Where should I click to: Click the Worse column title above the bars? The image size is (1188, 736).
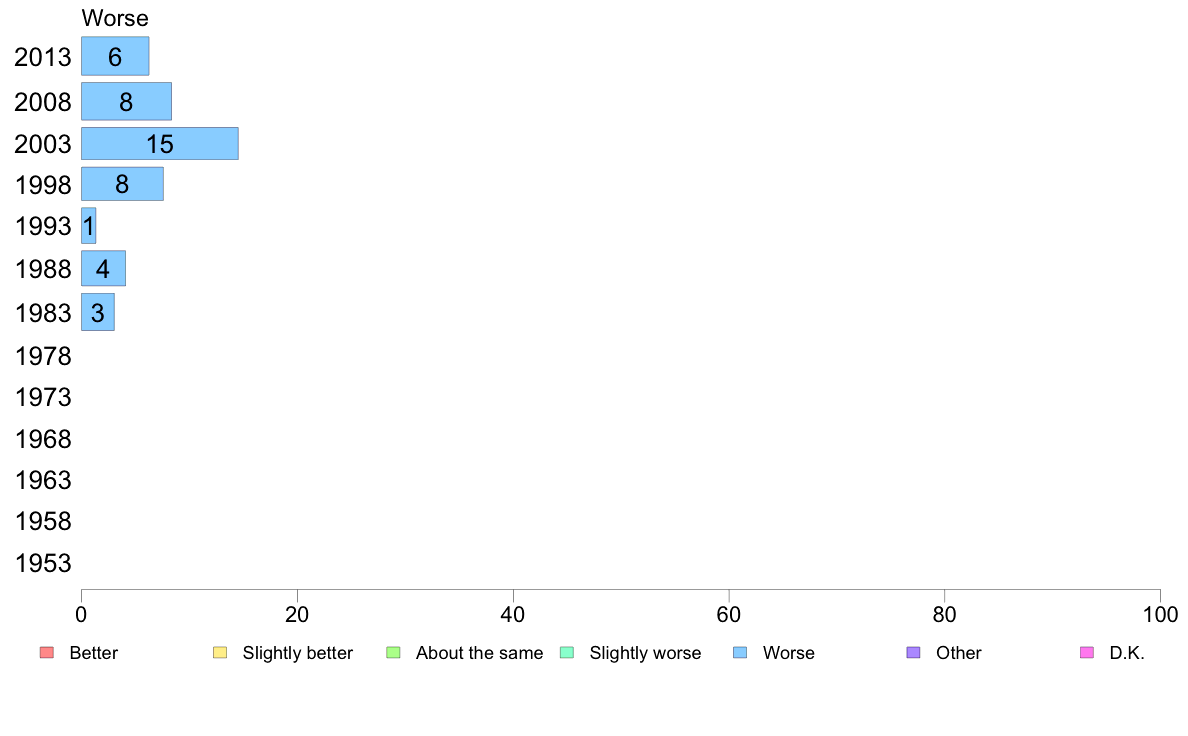(115, 18)
